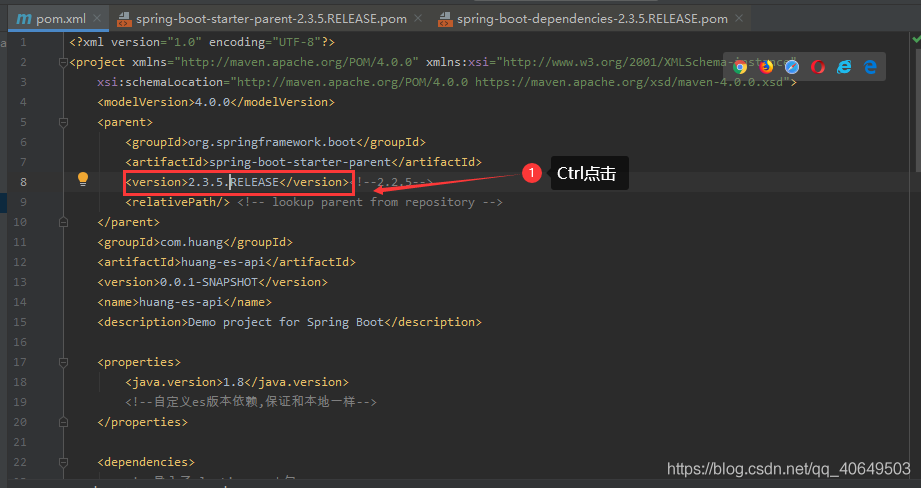
Task: Click spring-boot-starter-parent artifactId text
Action: coord(300,162)
